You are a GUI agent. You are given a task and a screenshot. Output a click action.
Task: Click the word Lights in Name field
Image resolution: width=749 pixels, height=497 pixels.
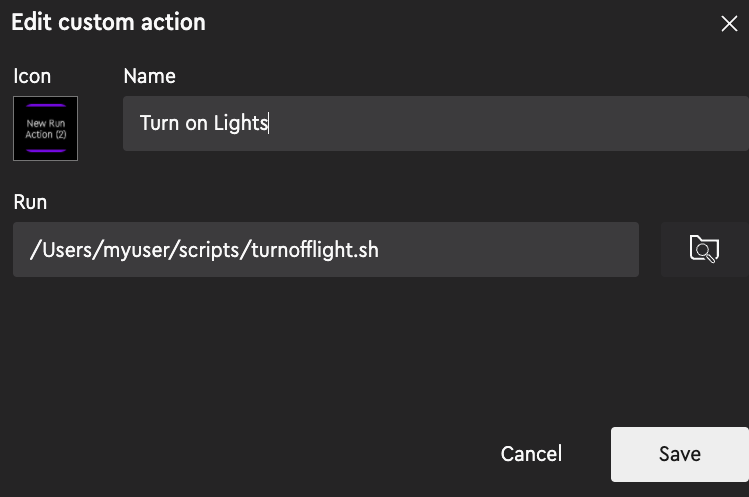[241, 123]
